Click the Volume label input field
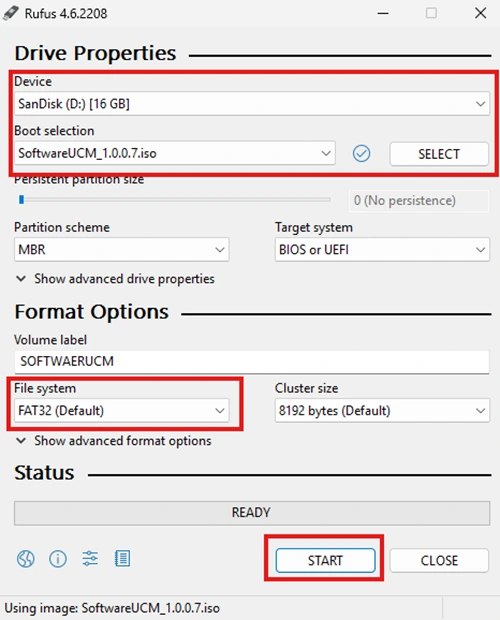Image resolution: width=500 pixels, height=620 pixels. 252,361
